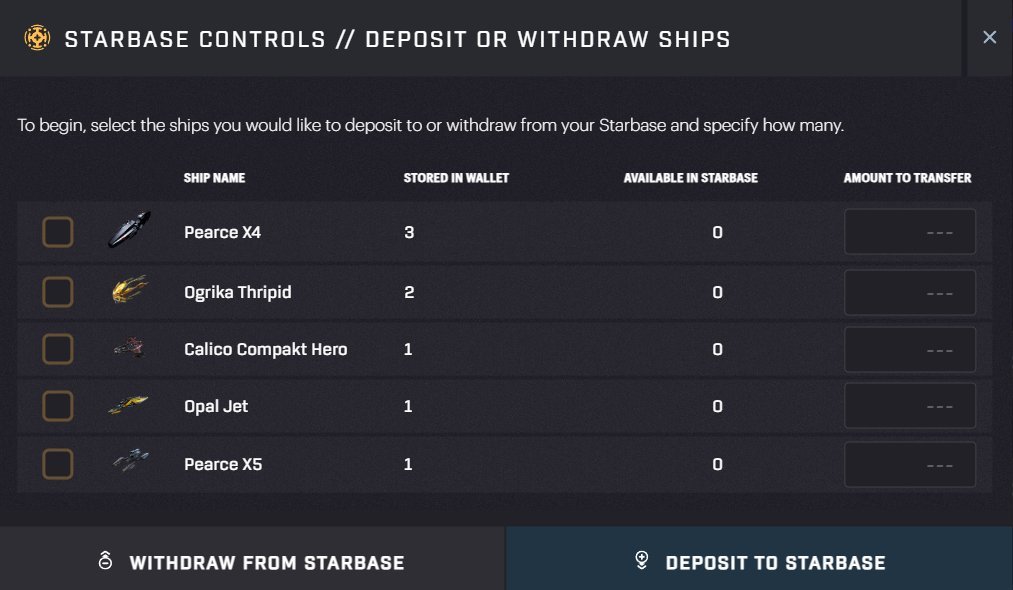This screenshot has width=1013, height=590.
Task: Check the checkbox for Ogrika Thripid
Action: [x=58, y=291]
